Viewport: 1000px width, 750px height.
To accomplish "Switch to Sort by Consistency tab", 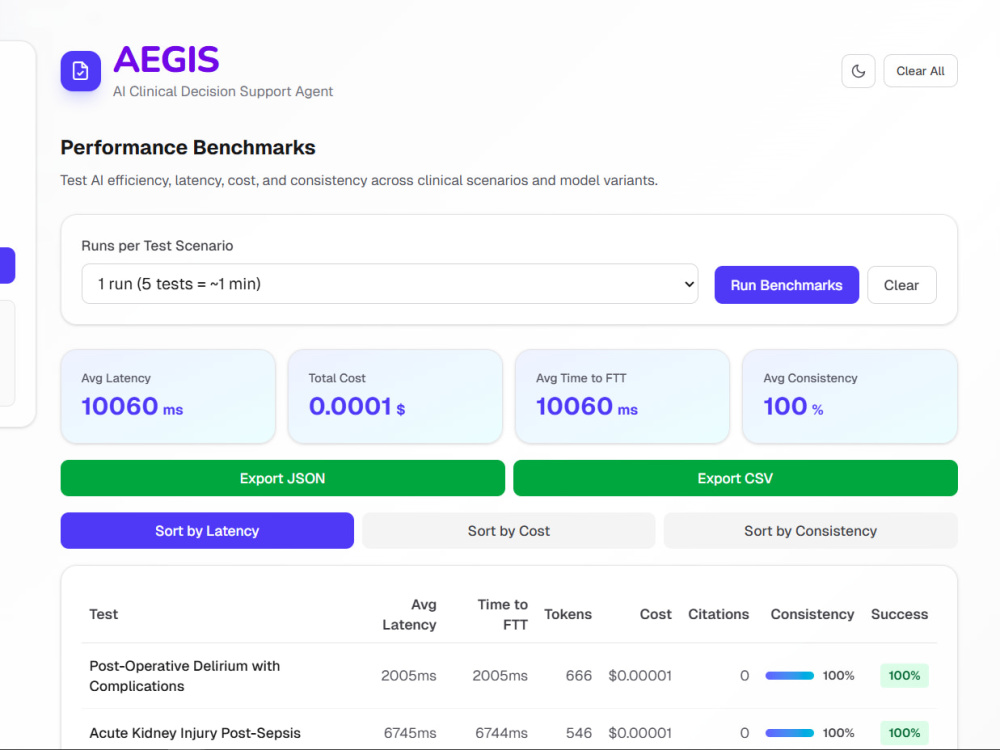I will [x=811, y=531].
